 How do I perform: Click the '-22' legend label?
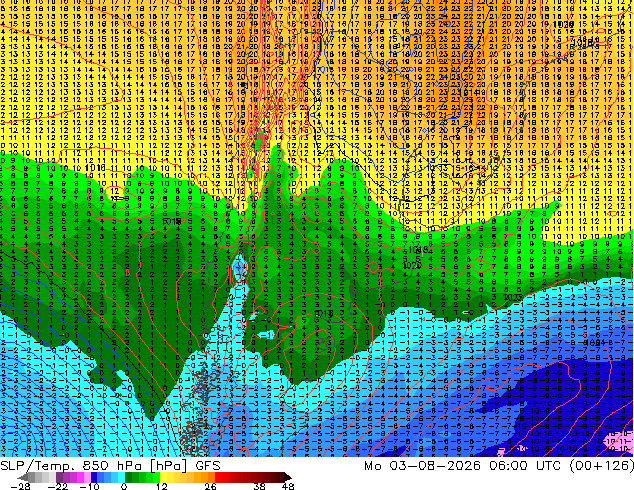coord(58,486)
